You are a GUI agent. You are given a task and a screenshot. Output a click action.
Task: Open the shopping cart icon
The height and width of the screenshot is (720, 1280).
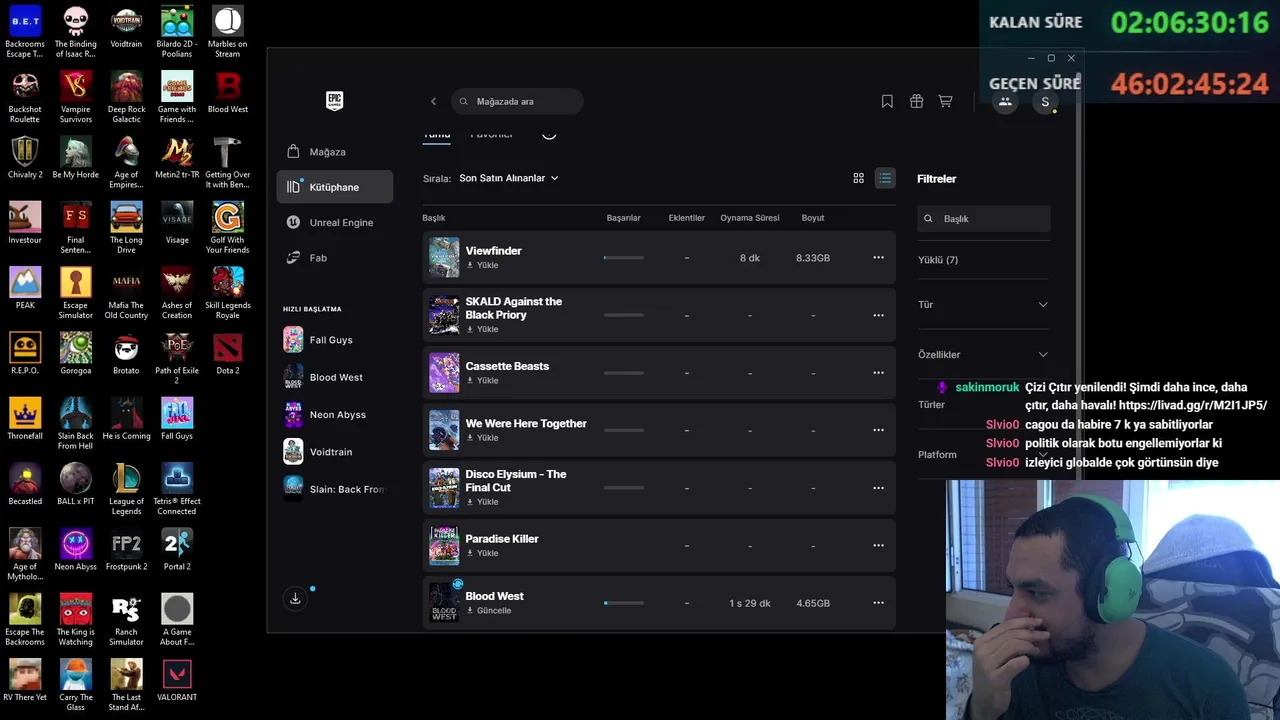945,101
